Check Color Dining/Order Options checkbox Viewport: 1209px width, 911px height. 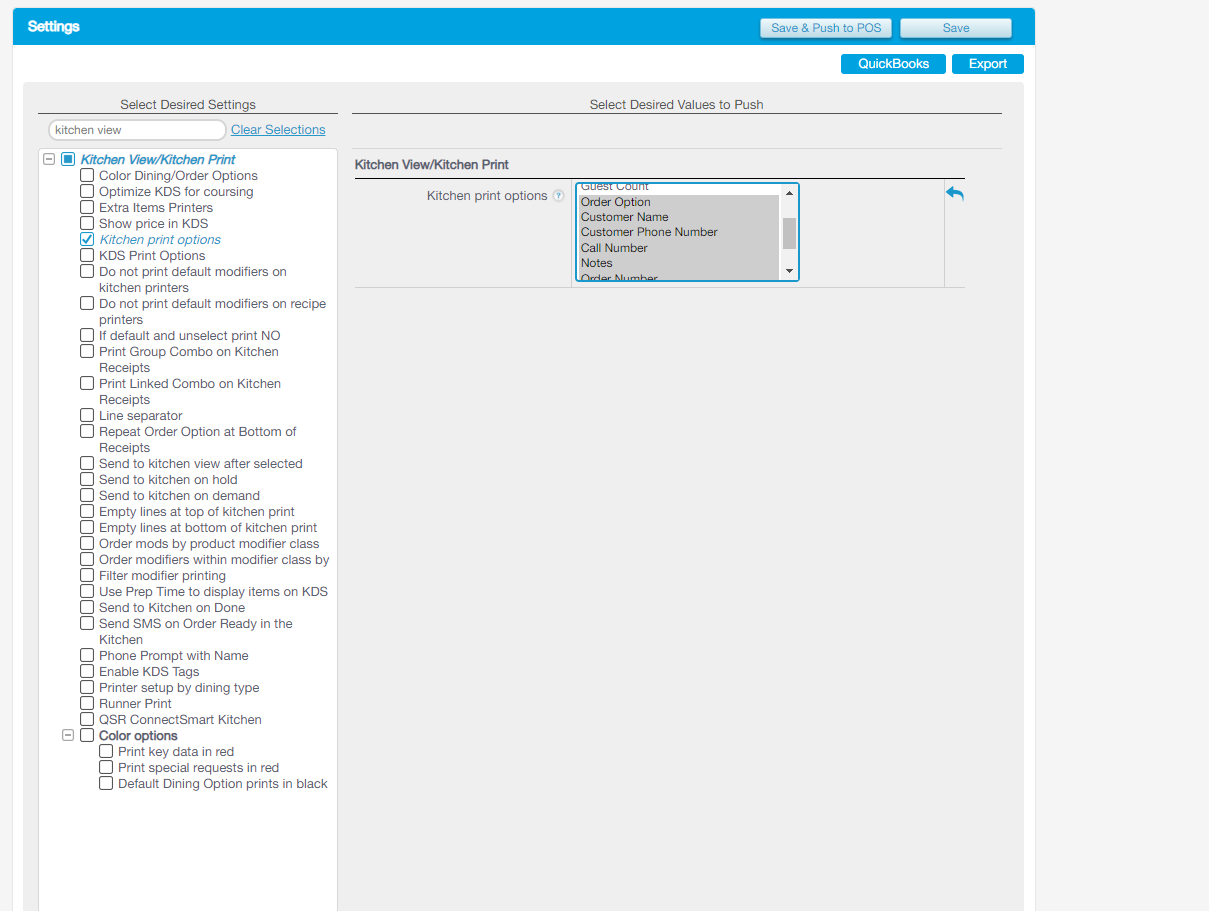[87, 175]
